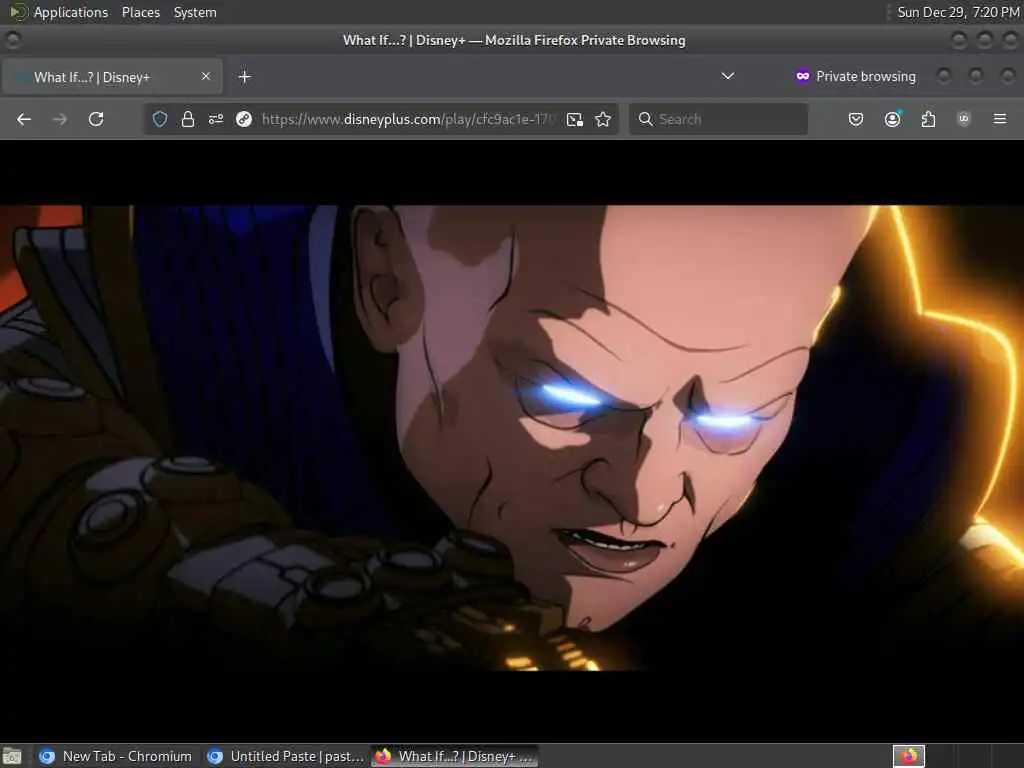Viewport: 1024px width, 768px height.
Task: Open the Save to Pocket button
Action: [856, 119]
